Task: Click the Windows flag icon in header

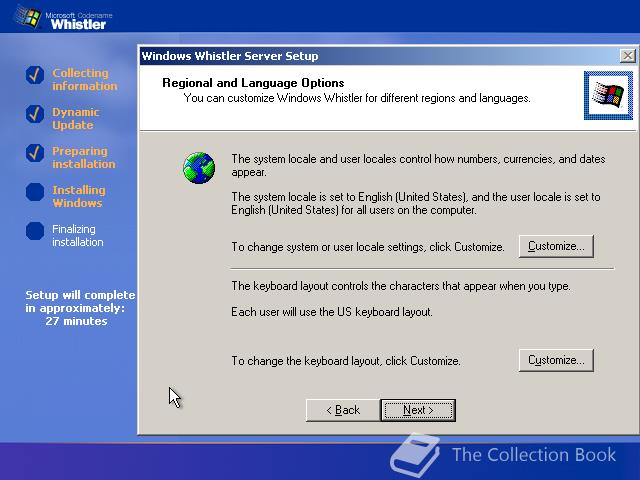Action: (x=608, y=96)
